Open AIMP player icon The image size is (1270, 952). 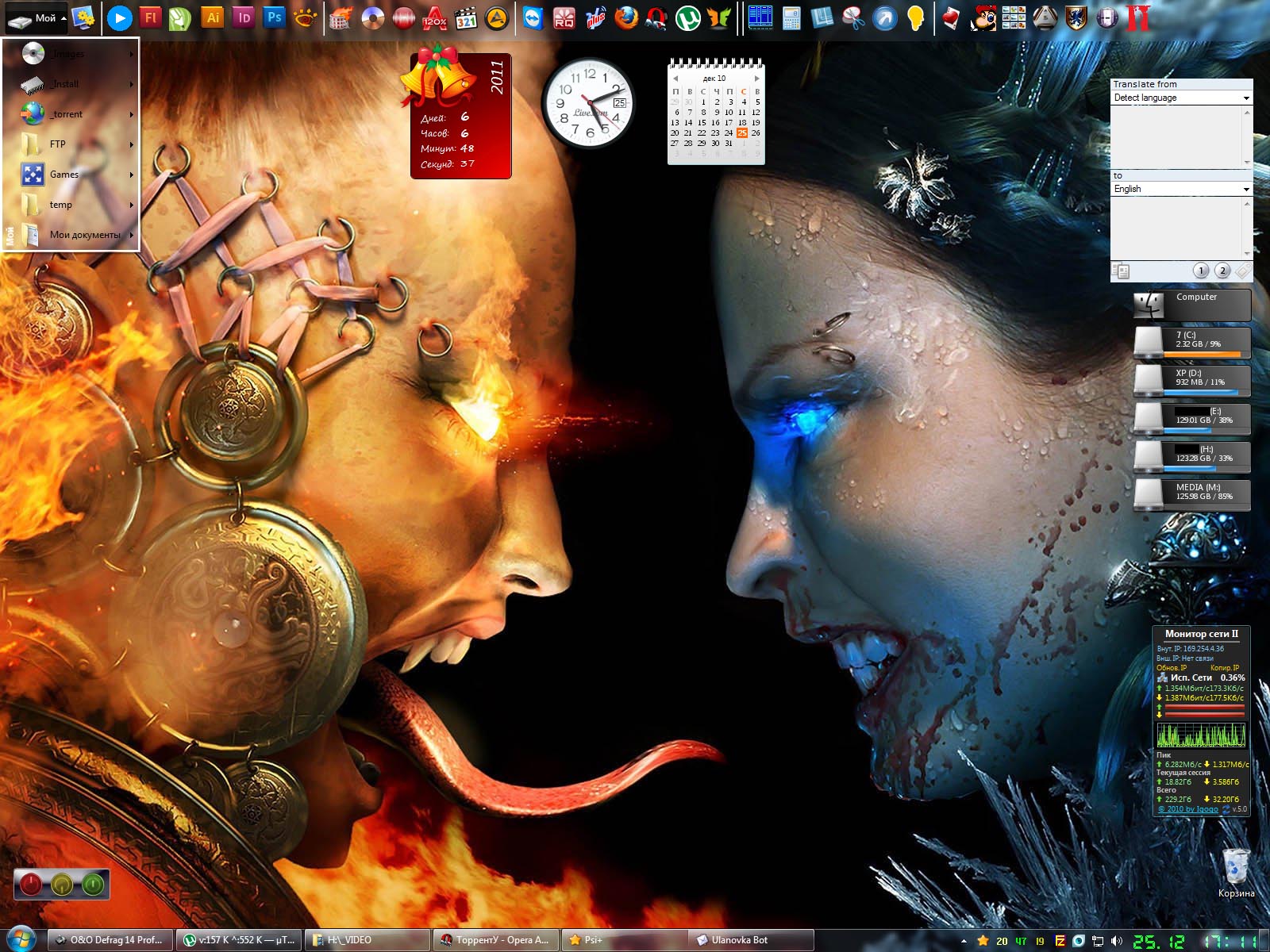tap(497, 17)
